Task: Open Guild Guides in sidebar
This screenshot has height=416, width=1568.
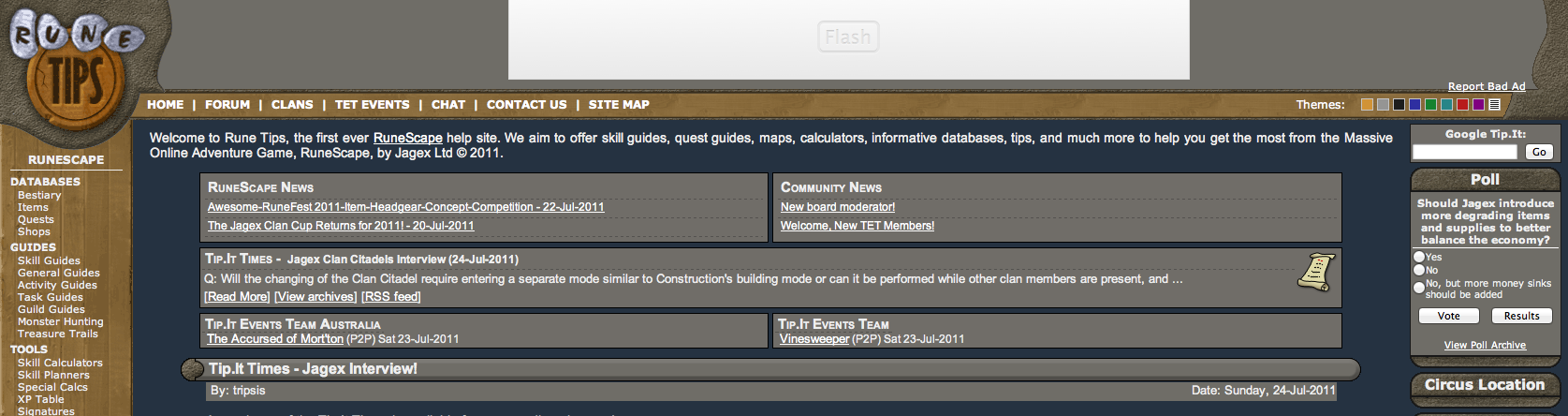Action: pyautogui.click(x=51, y=309)
